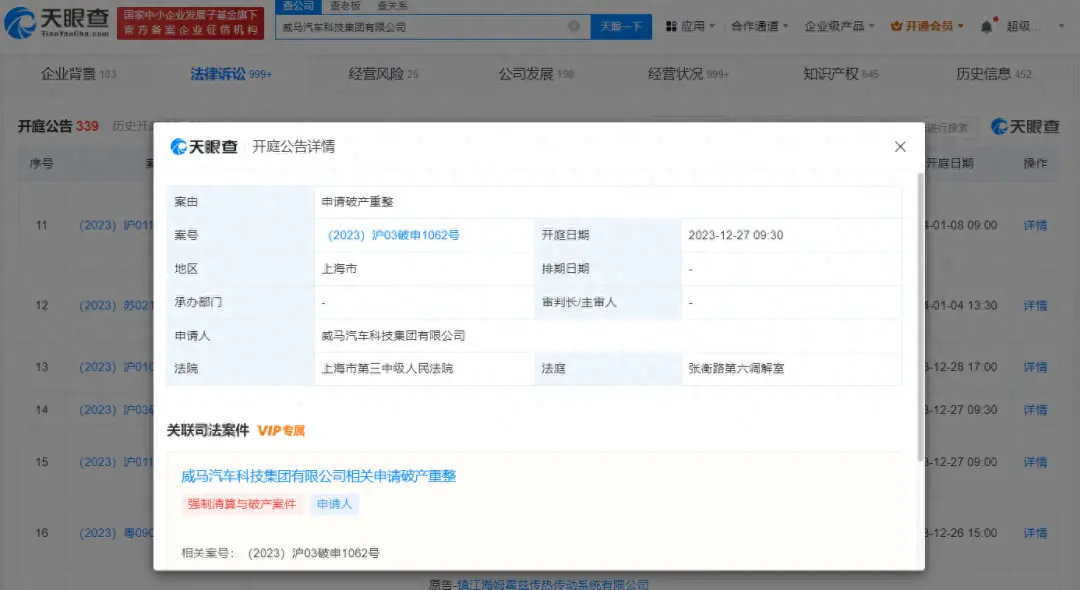The height and width of the screenshot is (590, 1080).
Task: Open the 知识产权 section tab
Action: [x=840, y=74]
